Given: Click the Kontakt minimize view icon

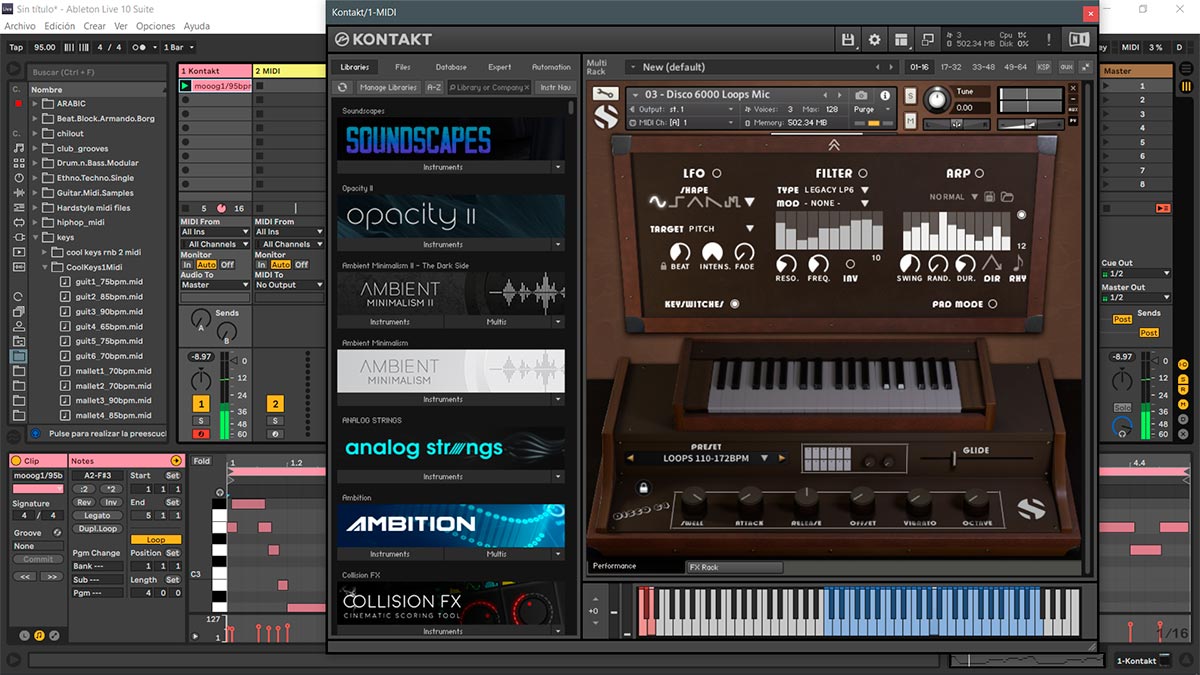Looking at the screenshot, I should point(928,39).
